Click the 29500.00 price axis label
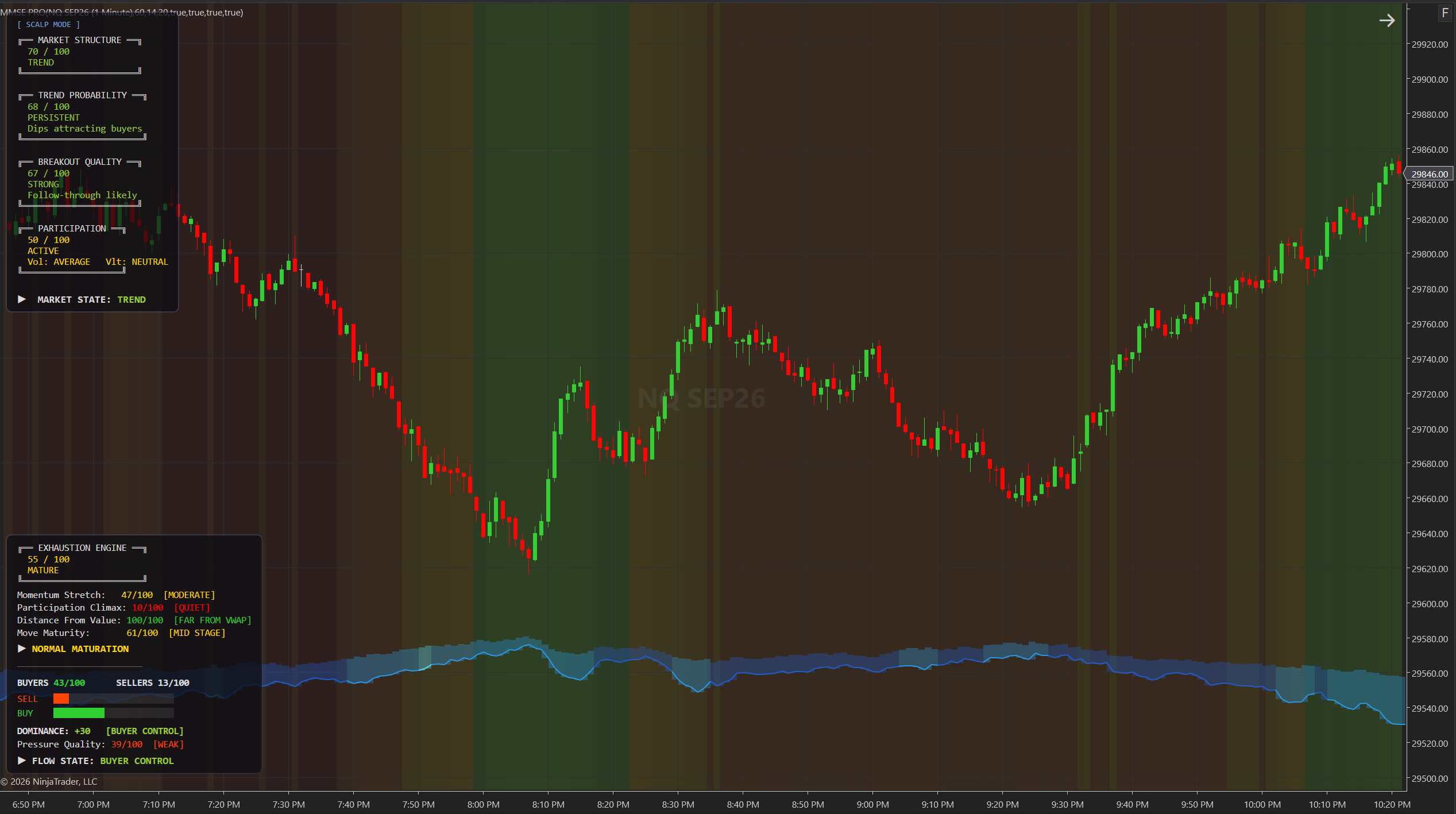 pyautogui.click(x=1430, y=778)
